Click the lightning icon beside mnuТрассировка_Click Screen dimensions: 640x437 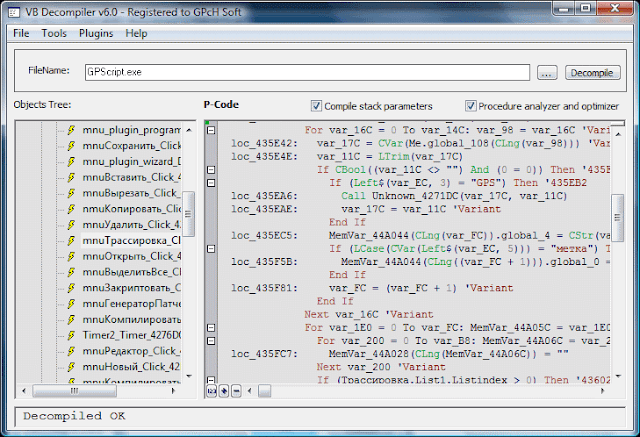pyautogui.click(x=71, y=241)
